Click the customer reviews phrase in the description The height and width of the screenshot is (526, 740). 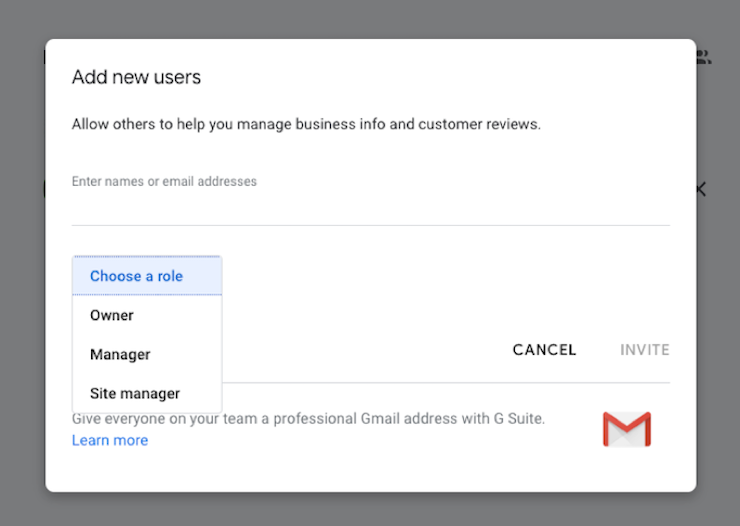[479, 124]
